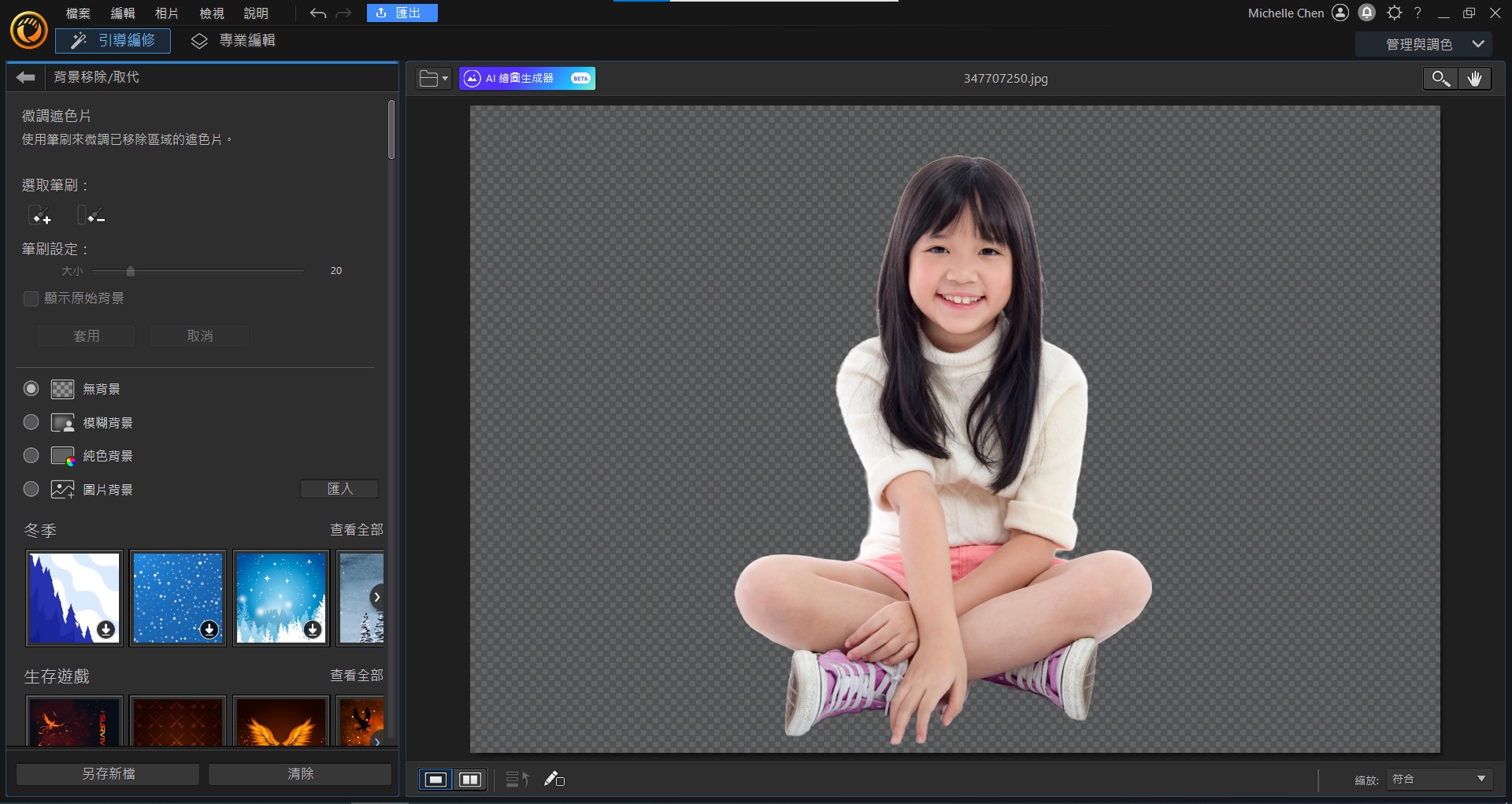Click the PhotoDirector logo icon

click(x=29, y=30)
